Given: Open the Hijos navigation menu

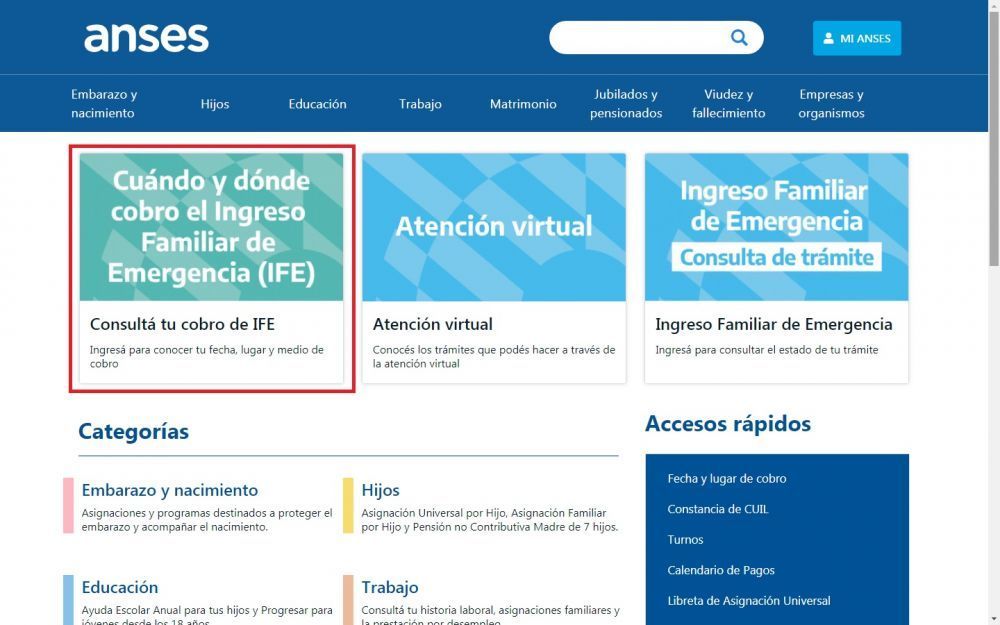Looking at the screenshot, I should coord(215,103).
